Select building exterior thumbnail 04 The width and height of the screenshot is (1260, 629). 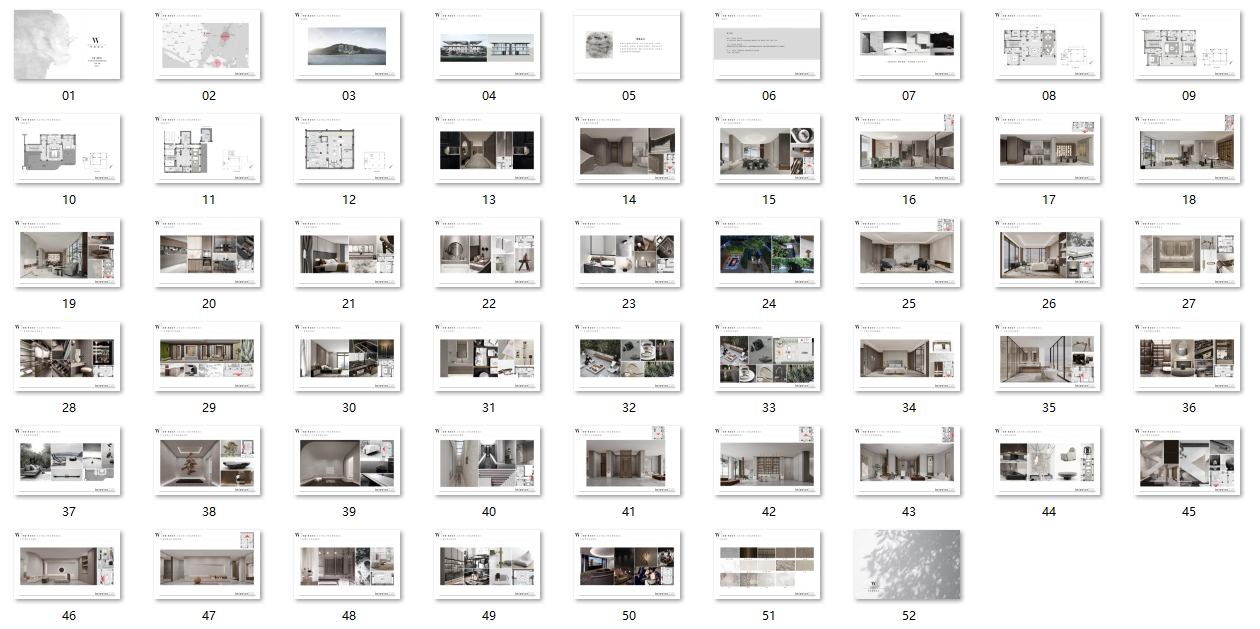488,46
